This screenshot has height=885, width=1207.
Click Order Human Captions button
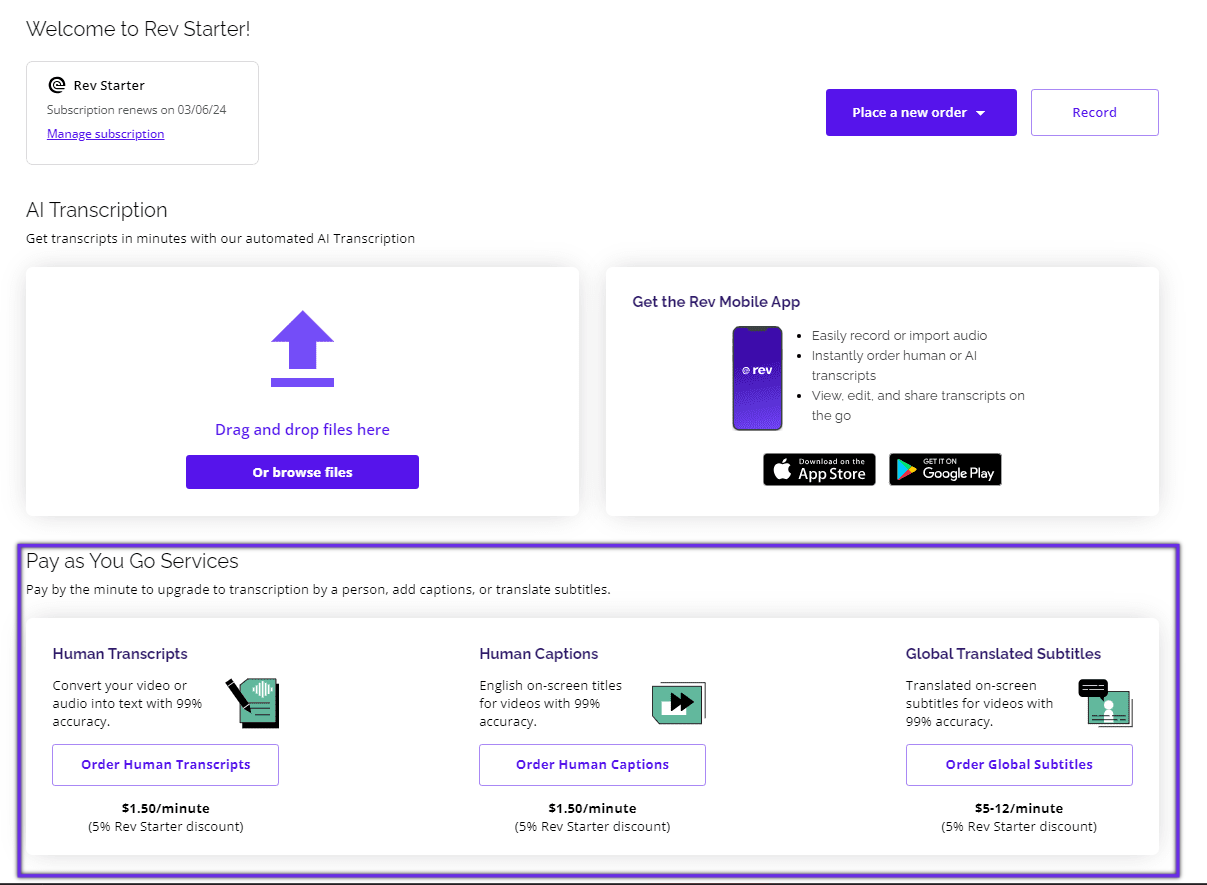(592, 765)
